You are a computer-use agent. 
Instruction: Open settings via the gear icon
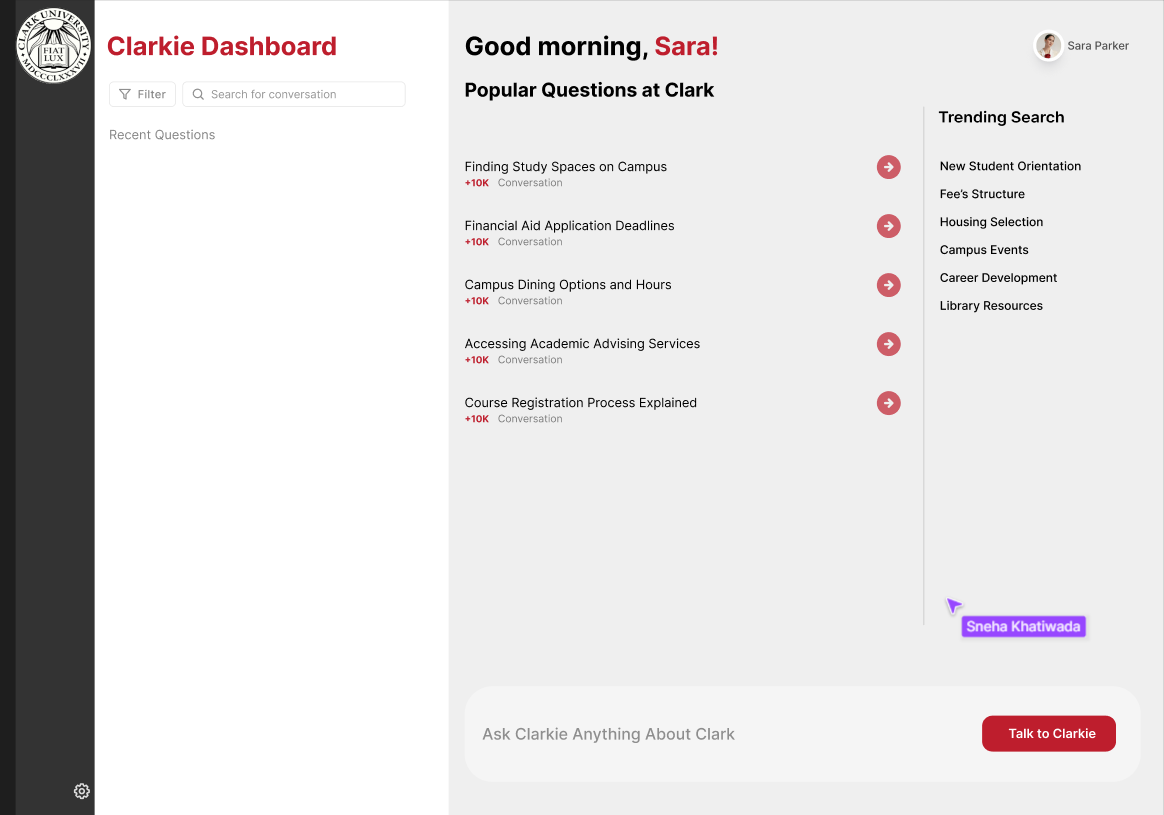click(x=82, y=791)
